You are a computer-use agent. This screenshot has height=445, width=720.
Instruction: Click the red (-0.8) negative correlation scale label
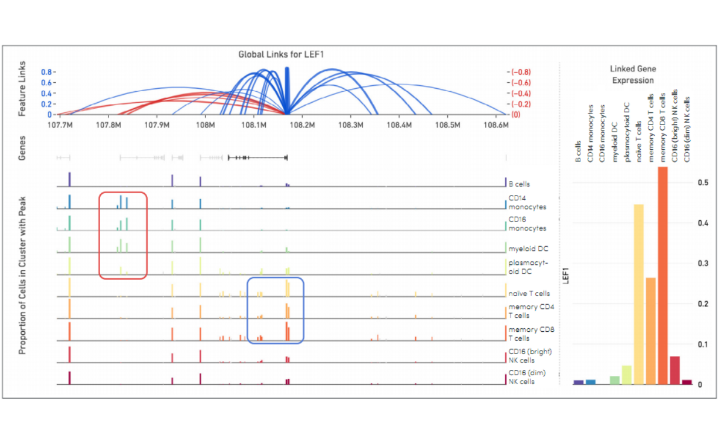(x=520, y=72)
